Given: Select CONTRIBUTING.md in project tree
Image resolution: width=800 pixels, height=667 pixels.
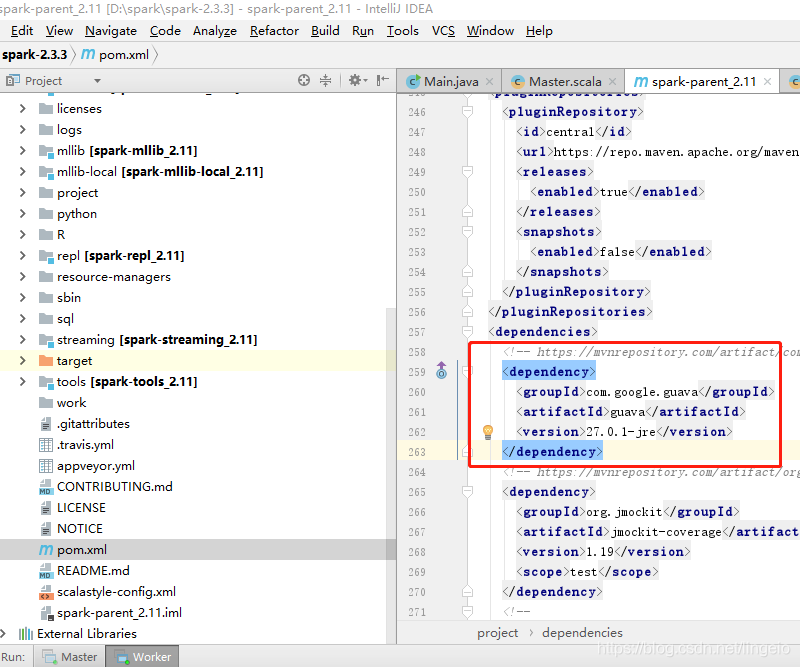Looking at the screenshot, I should coord(115,486).
